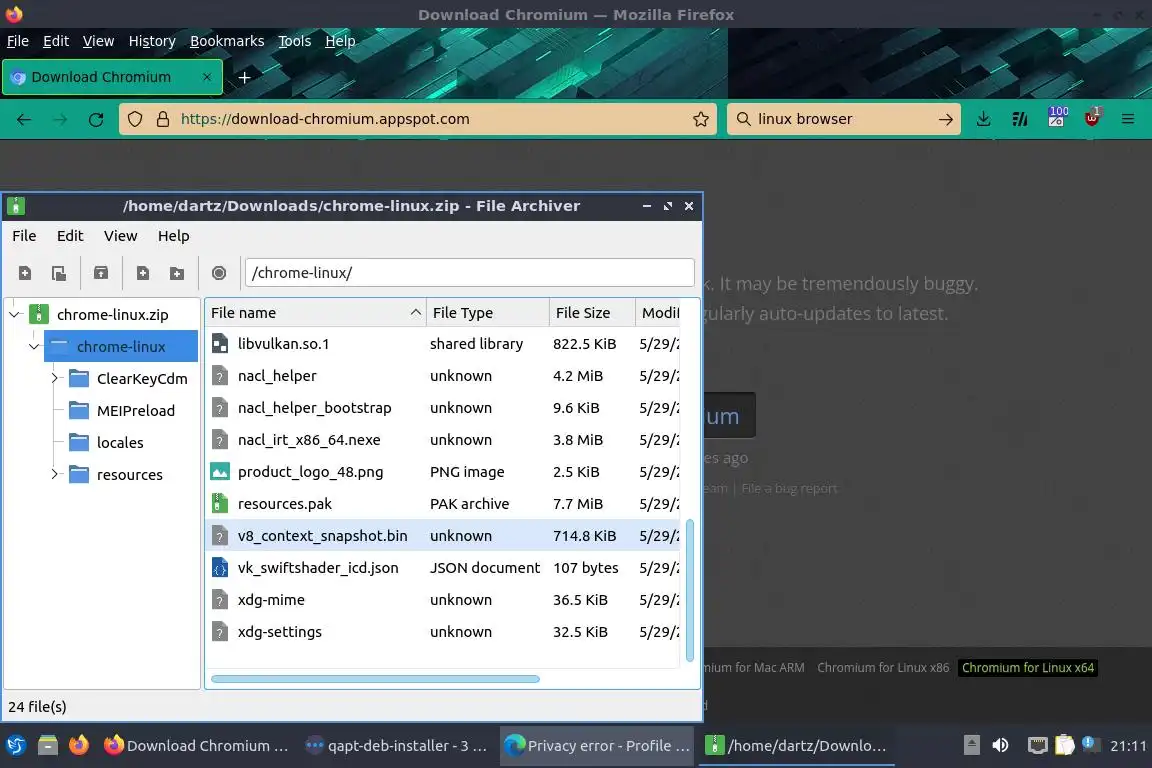1152x768 pixels.
Task: Sort by File Size column header
Action: (592, 312)
